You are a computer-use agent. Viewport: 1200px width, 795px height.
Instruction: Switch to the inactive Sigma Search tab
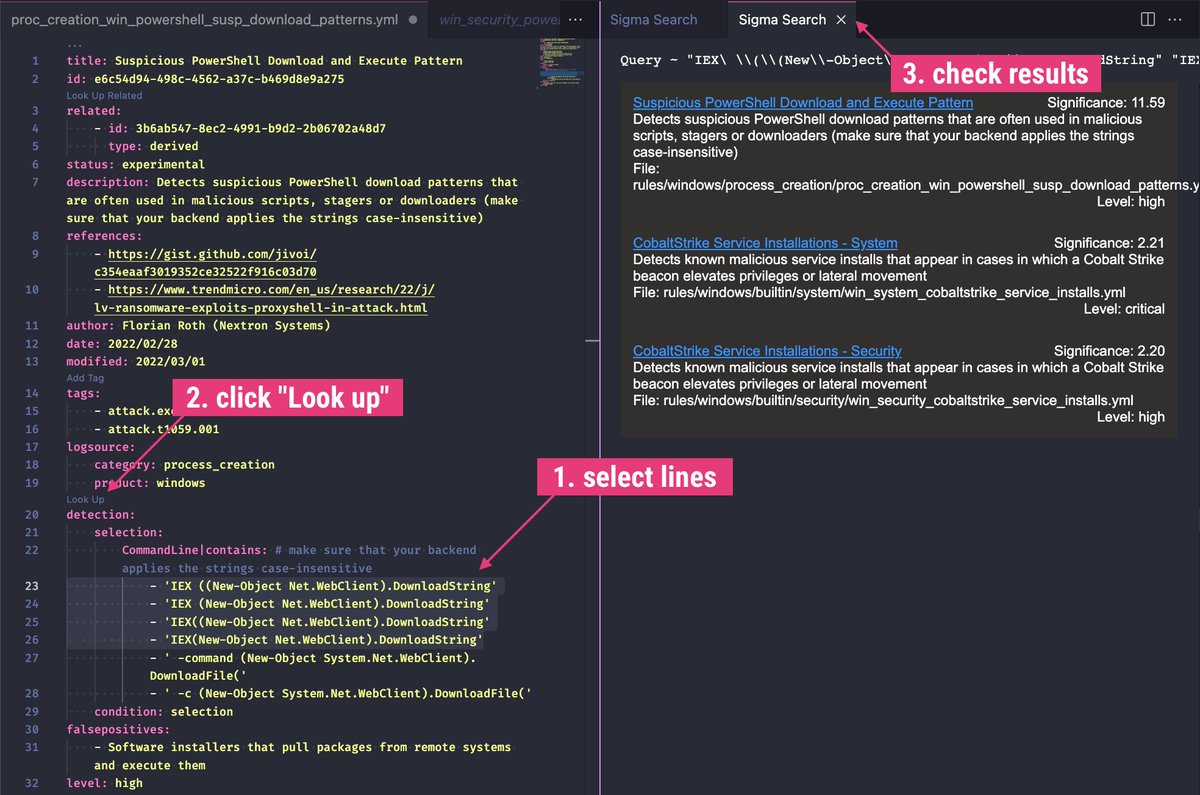[654, 20]
